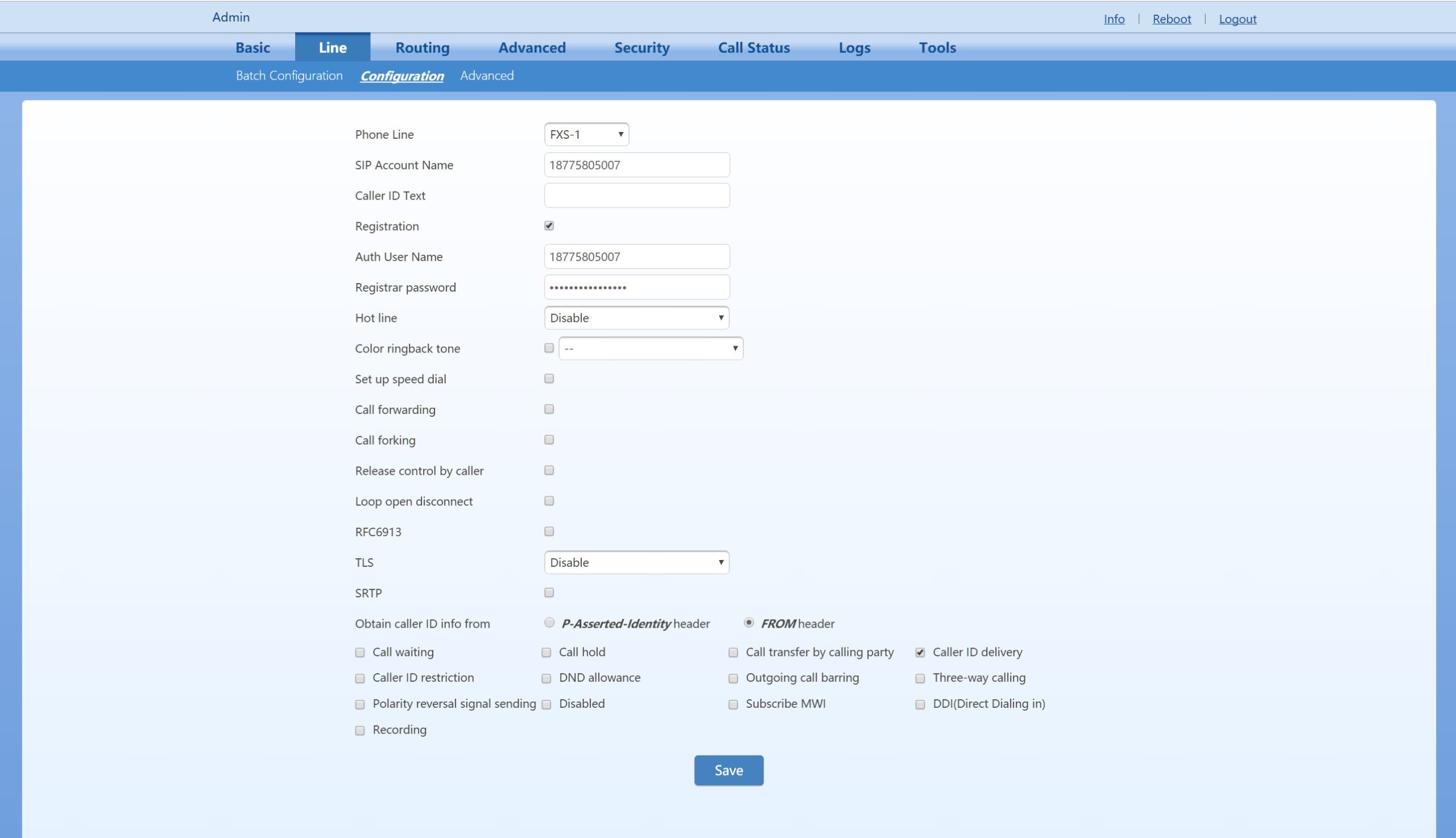This screenshot has height=838, width=1456.
Task: Open the Advanced sub-tab under Line
Action: click(x=486, y=76)
